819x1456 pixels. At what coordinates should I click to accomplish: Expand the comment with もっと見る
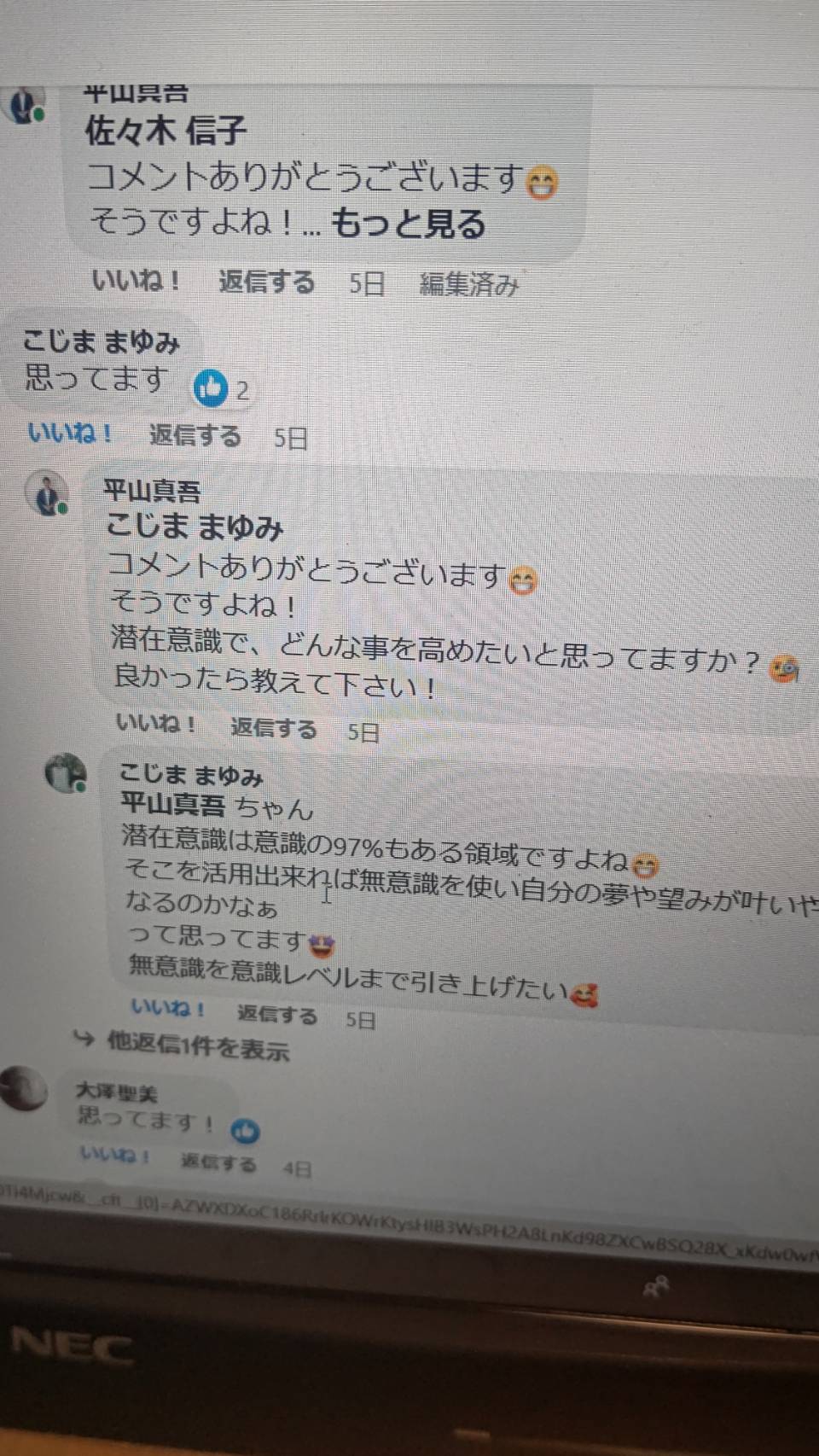(408, 224)
